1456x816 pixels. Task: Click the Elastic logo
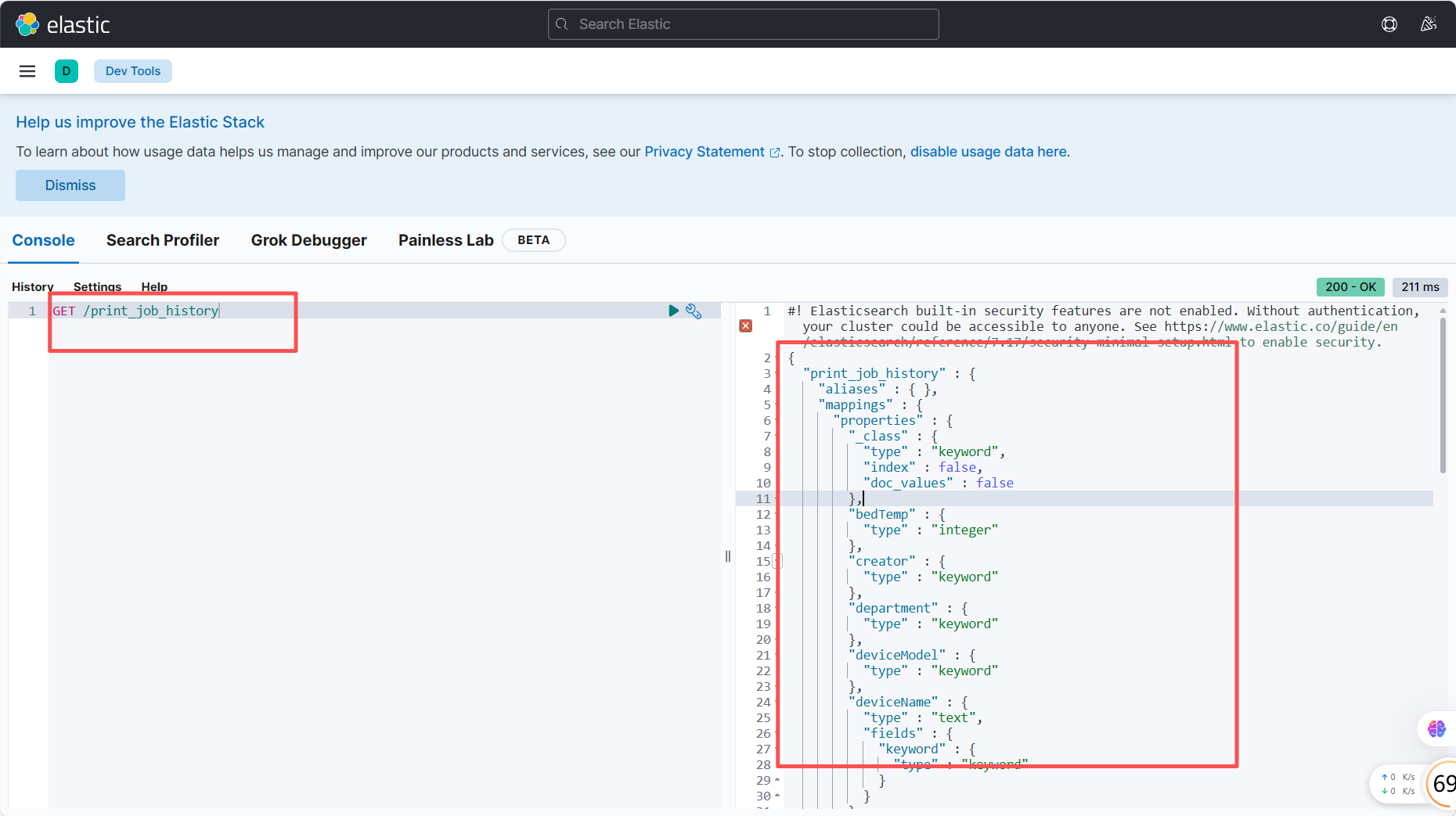63,24
